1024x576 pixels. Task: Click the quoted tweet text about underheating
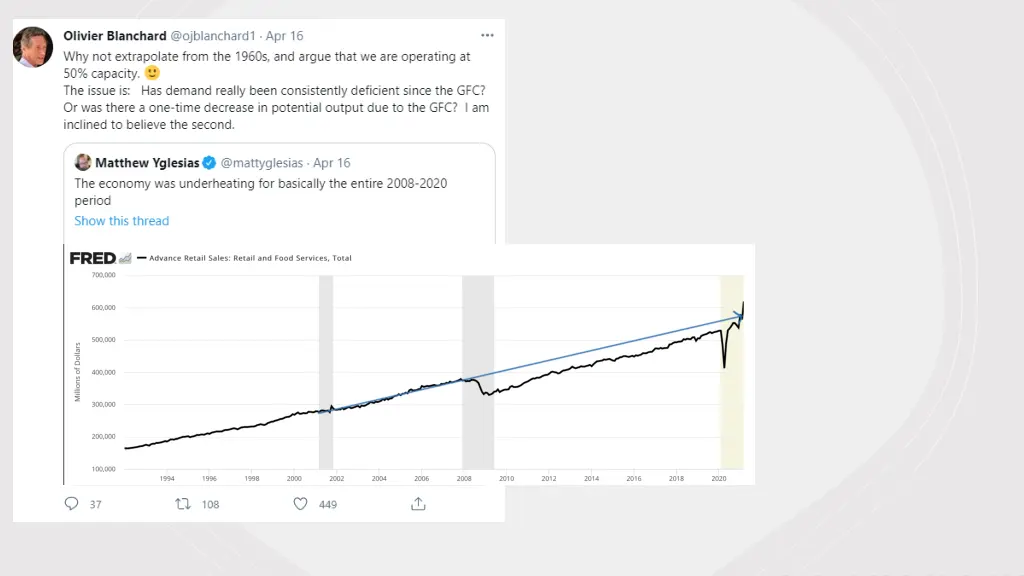coord(261,192)
